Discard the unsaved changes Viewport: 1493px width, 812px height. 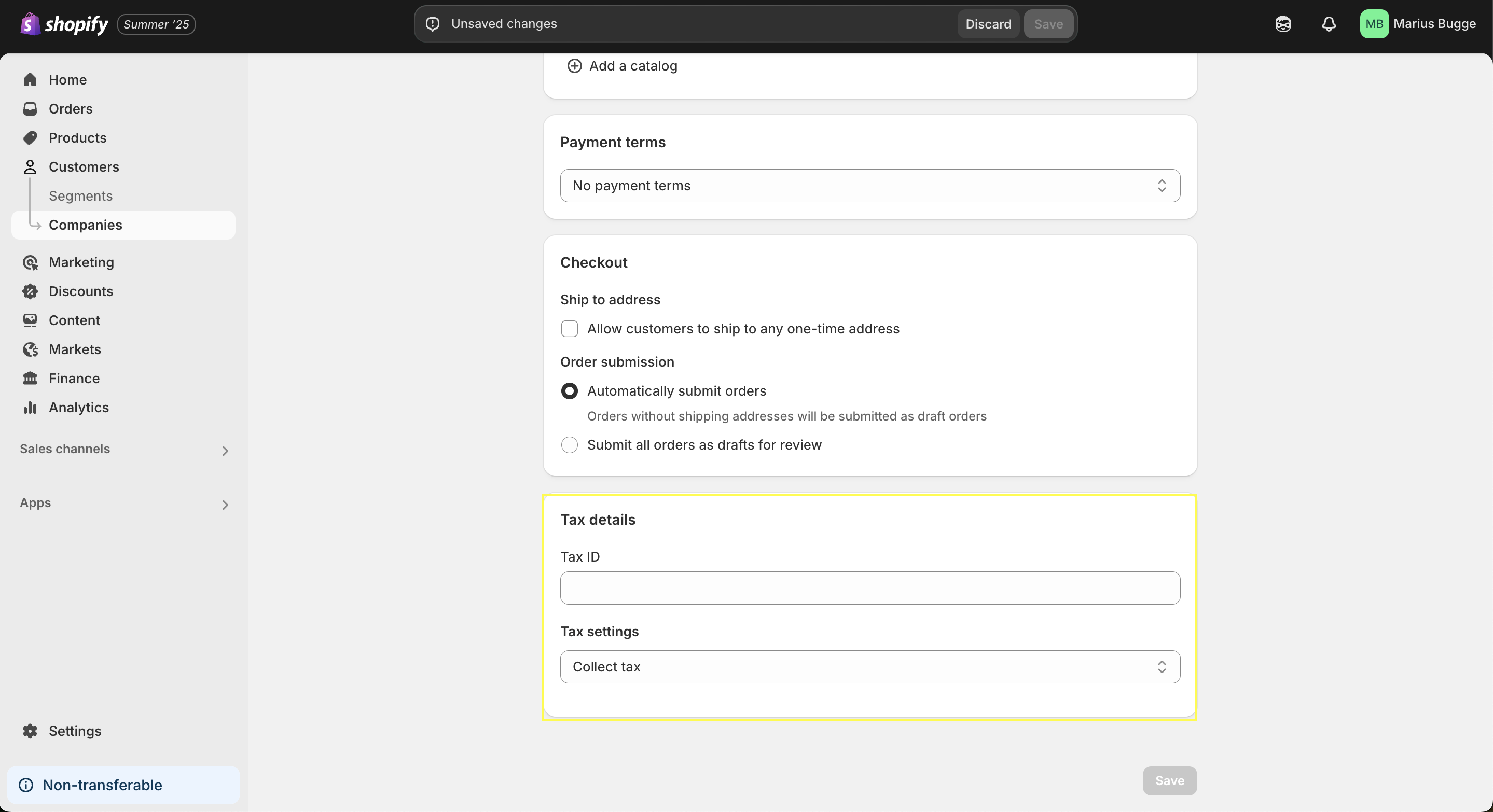988,24
